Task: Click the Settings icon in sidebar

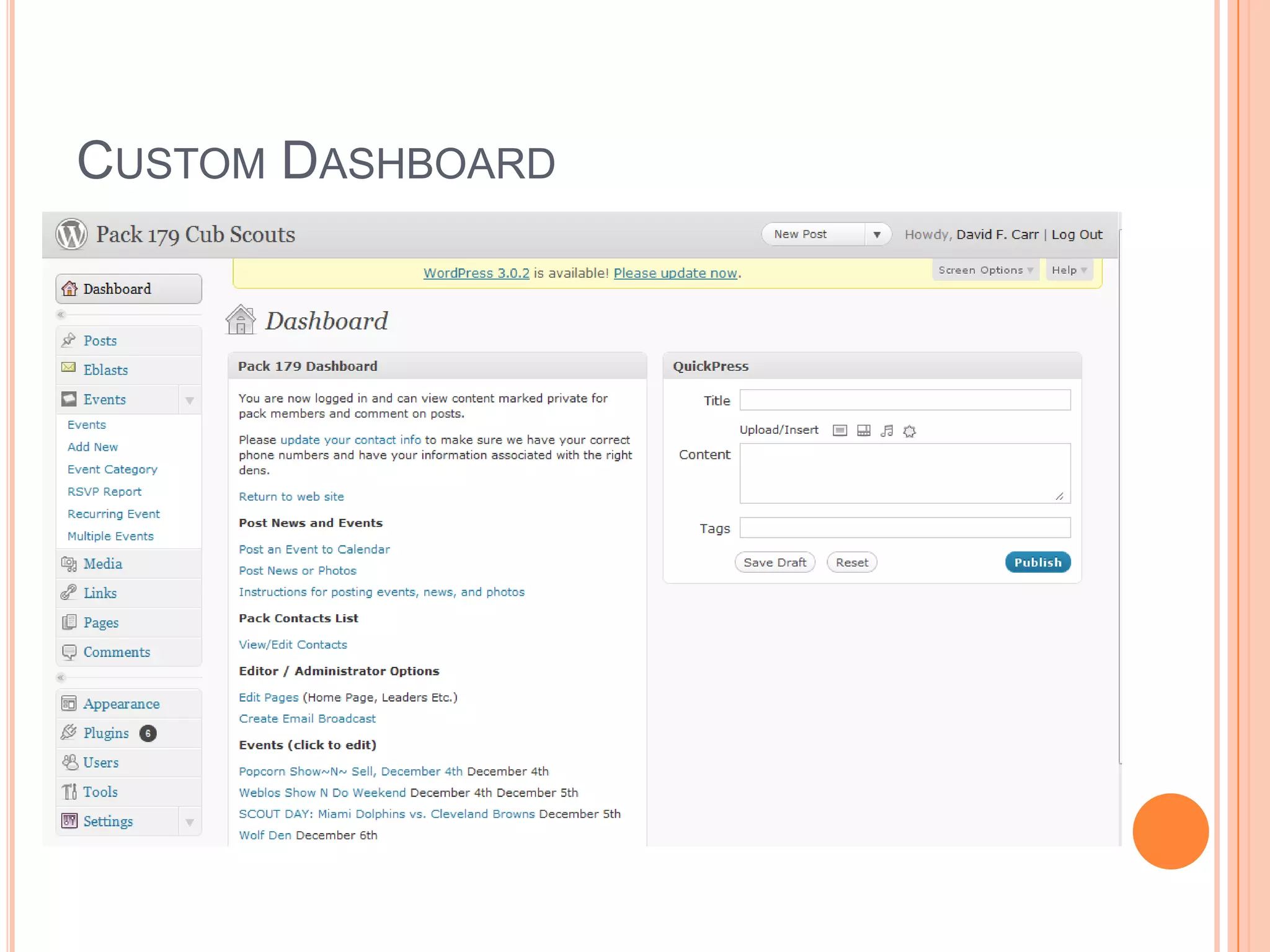Action: 69,821
